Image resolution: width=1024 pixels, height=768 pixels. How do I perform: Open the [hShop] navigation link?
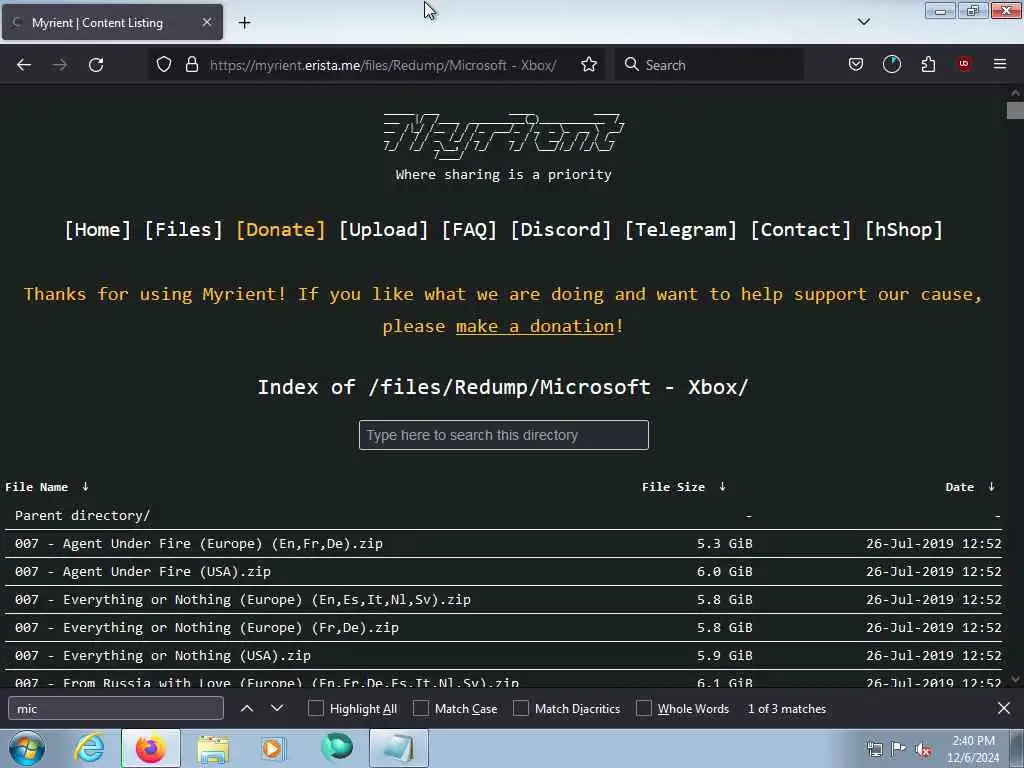pos(904,230)
